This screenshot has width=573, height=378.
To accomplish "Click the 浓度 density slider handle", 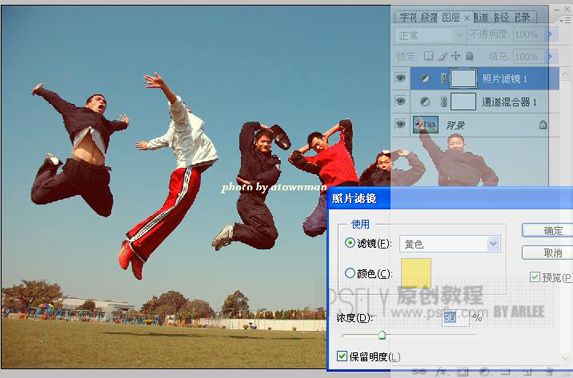I will click(x=382, y=334).
